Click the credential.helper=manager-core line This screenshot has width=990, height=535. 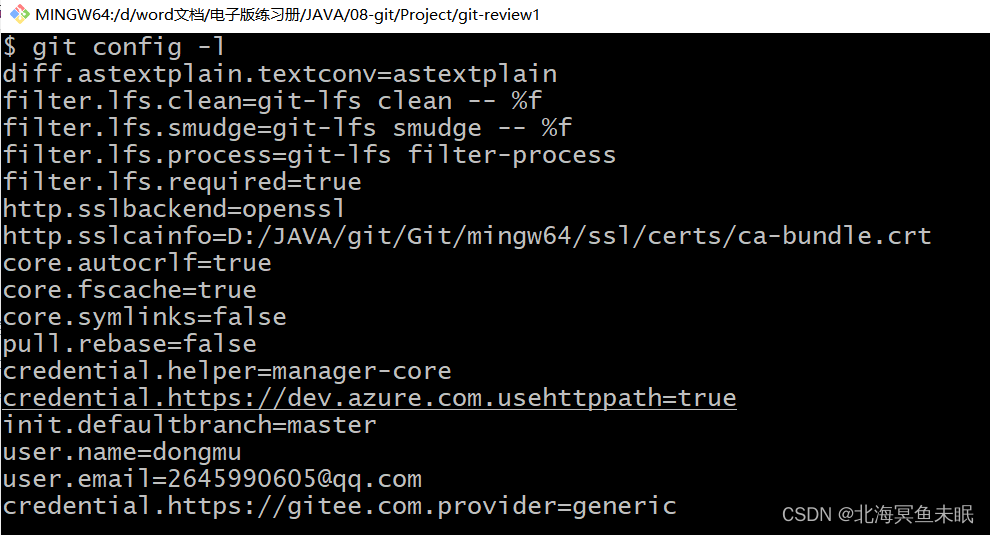(x=227, y=371)
